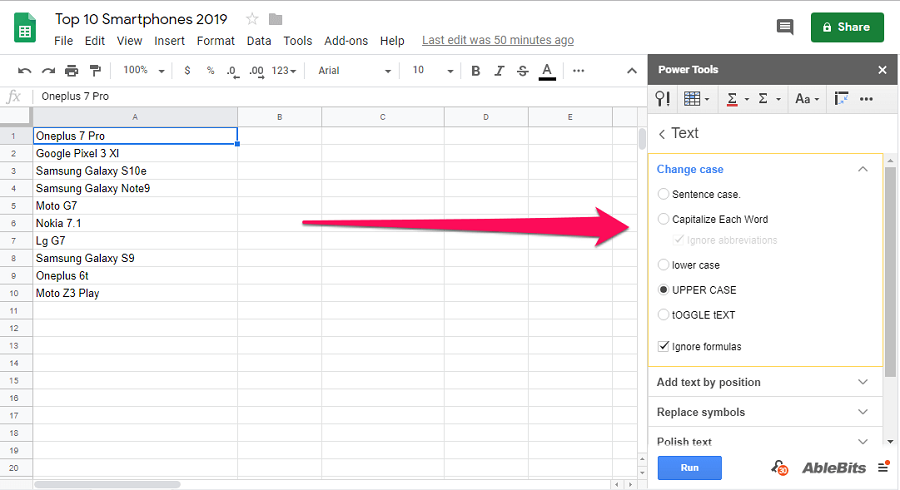The image size is (900, 490).
Task: Toggle strikethrough formatting
Action: [x=522, y=71]
